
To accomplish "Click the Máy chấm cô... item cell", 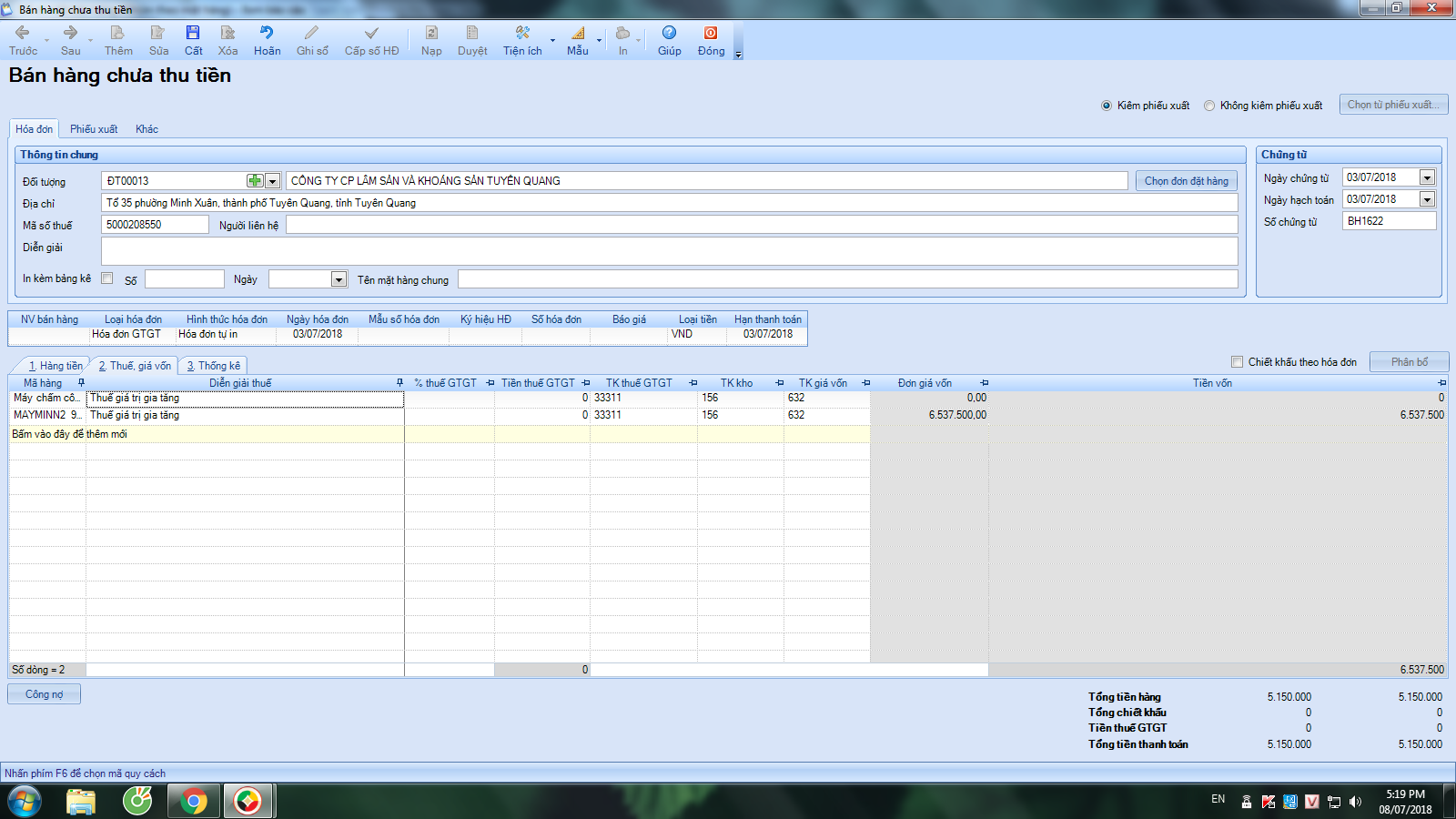I will click(47, 398).
